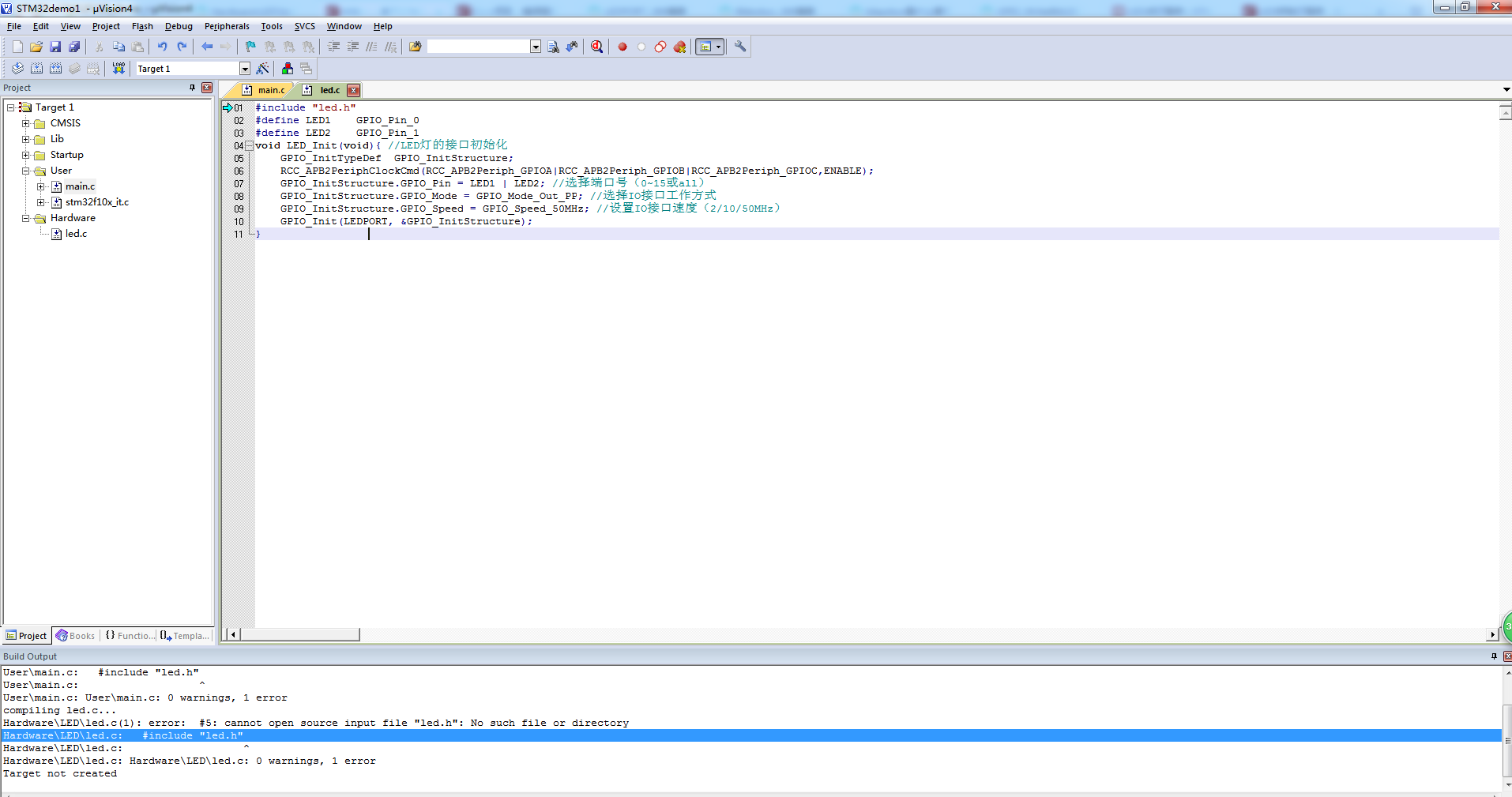Close the led.c editor tab

coord(354,90)
